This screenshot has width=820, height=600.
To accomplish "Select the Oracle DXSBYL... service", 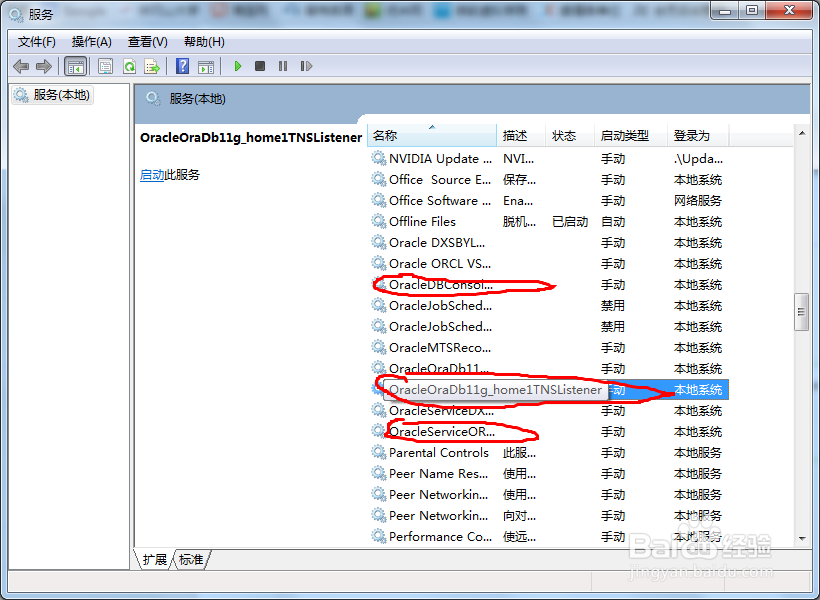I will [x=549, y=242].
